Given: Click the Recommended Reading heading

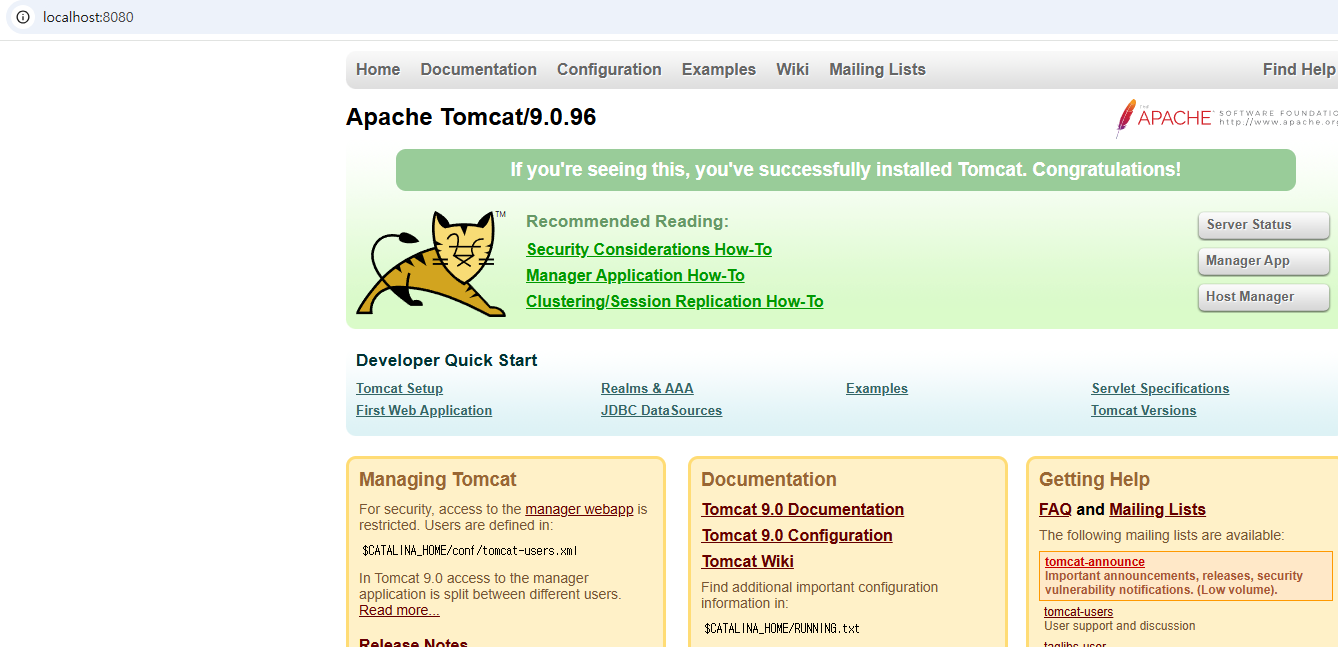Looking at the screenshot, I should [627, 221].
